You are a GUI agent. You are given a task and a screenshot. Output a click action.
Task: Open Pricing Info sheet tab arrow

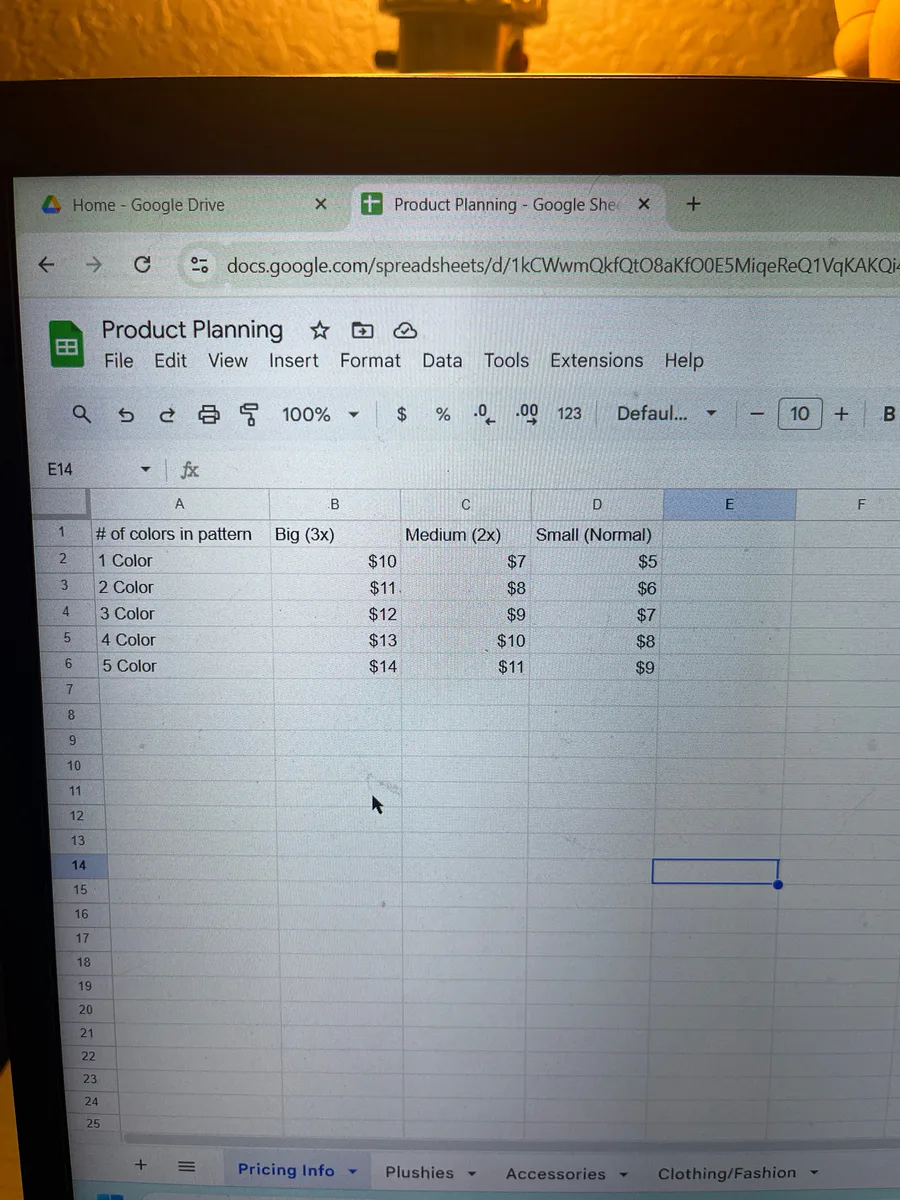[x=352, y=1171]
